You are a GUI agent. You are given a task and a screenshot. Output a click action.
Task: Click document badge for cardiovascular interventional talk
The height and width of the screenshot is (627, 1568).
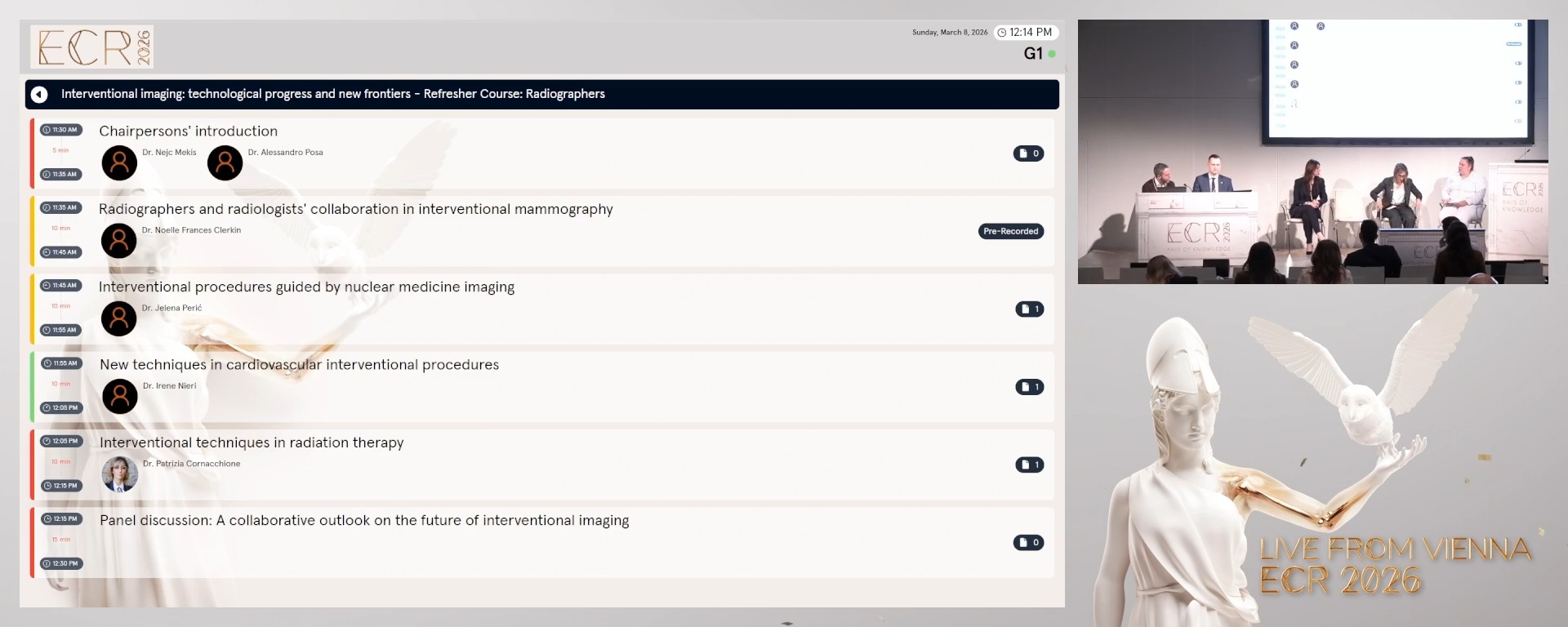pos(1030,387)
